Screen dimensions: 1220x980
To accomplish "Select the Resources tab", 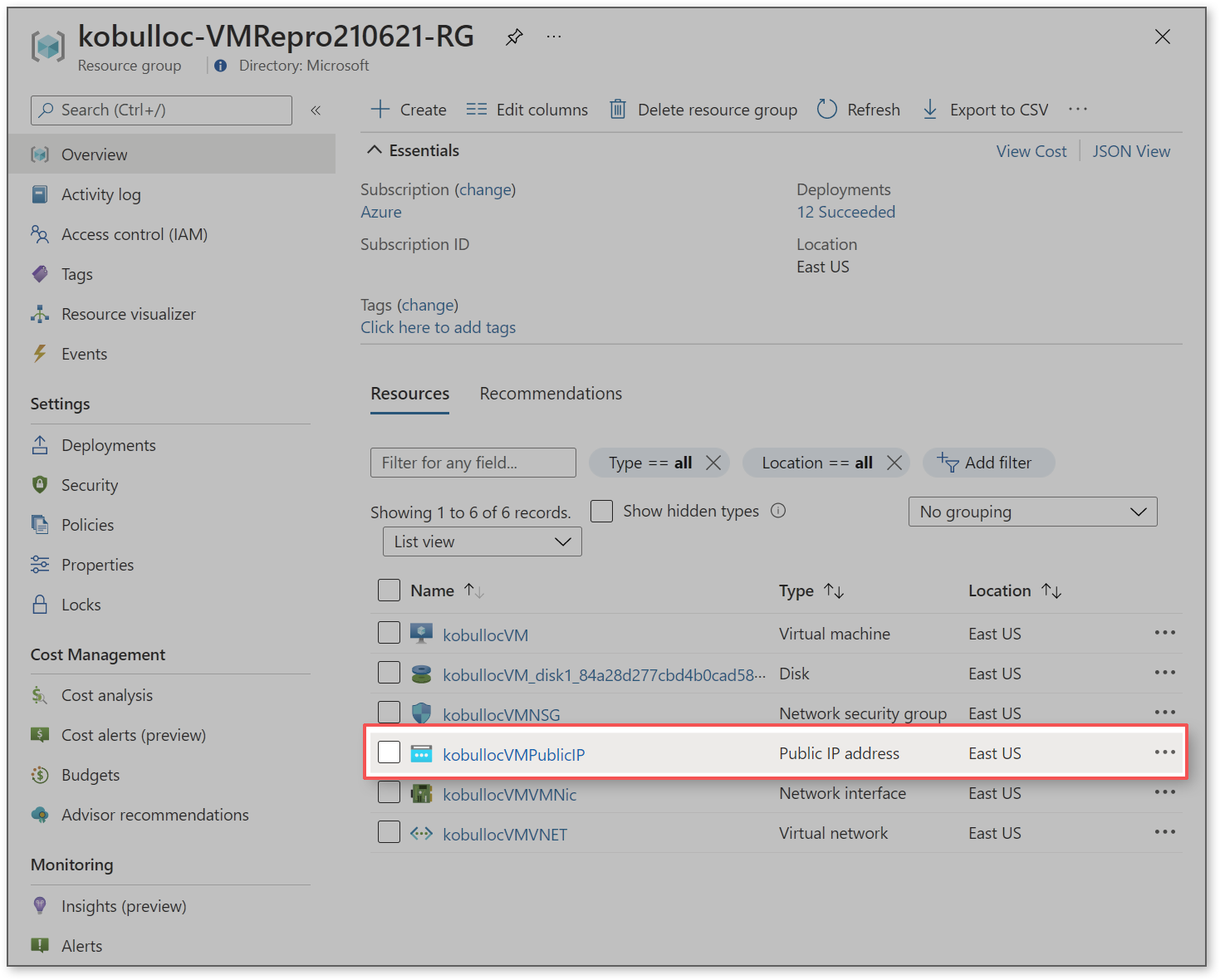I will (409, 394).
